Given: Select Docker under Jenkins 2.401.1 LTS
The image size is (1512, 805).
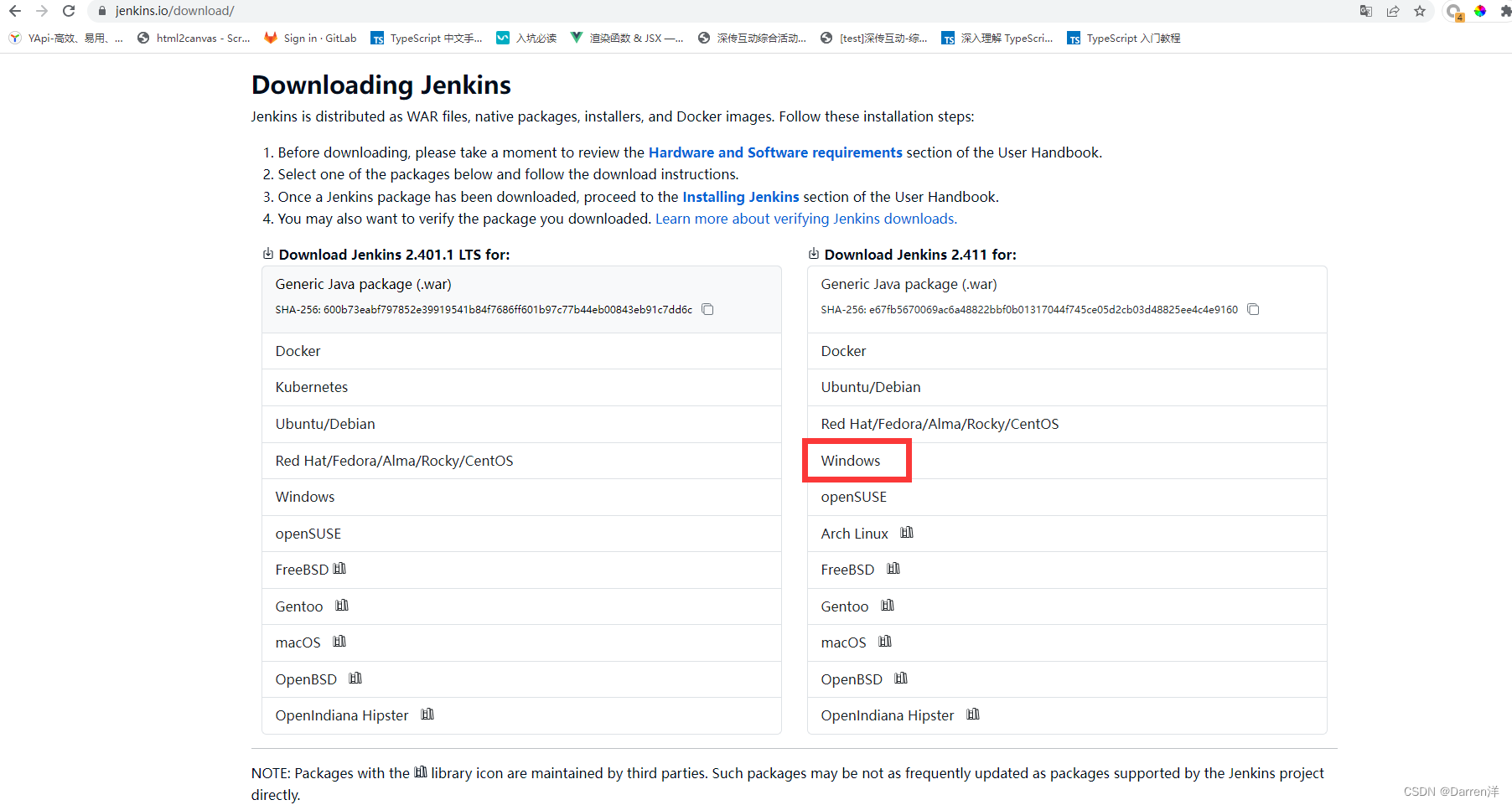Looking at the screenshot, I should click(x=521, y=351).
